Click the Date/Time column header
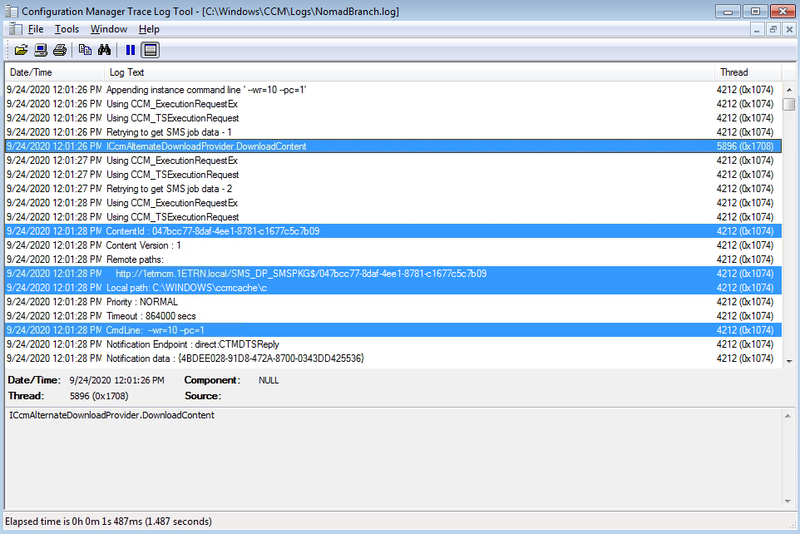 pyautogui.click(x=50, y=72)
